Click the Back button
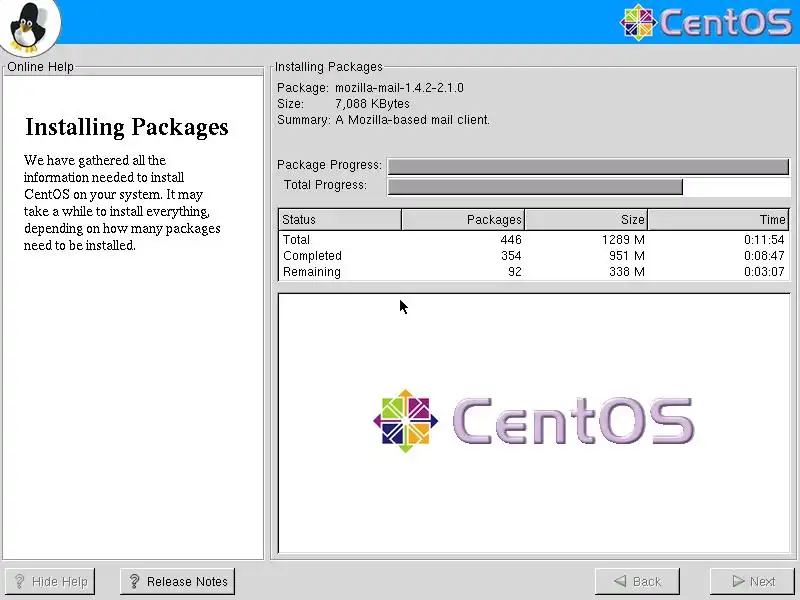 tap(637, 581)
